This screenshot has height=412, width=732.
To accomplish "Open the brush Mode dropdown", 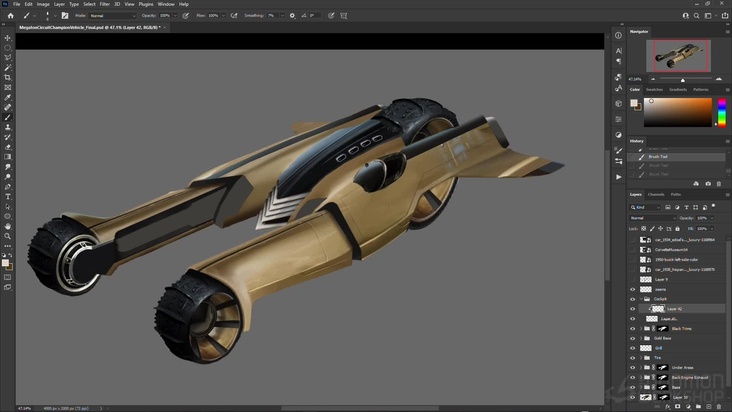I will pos(113,15).
